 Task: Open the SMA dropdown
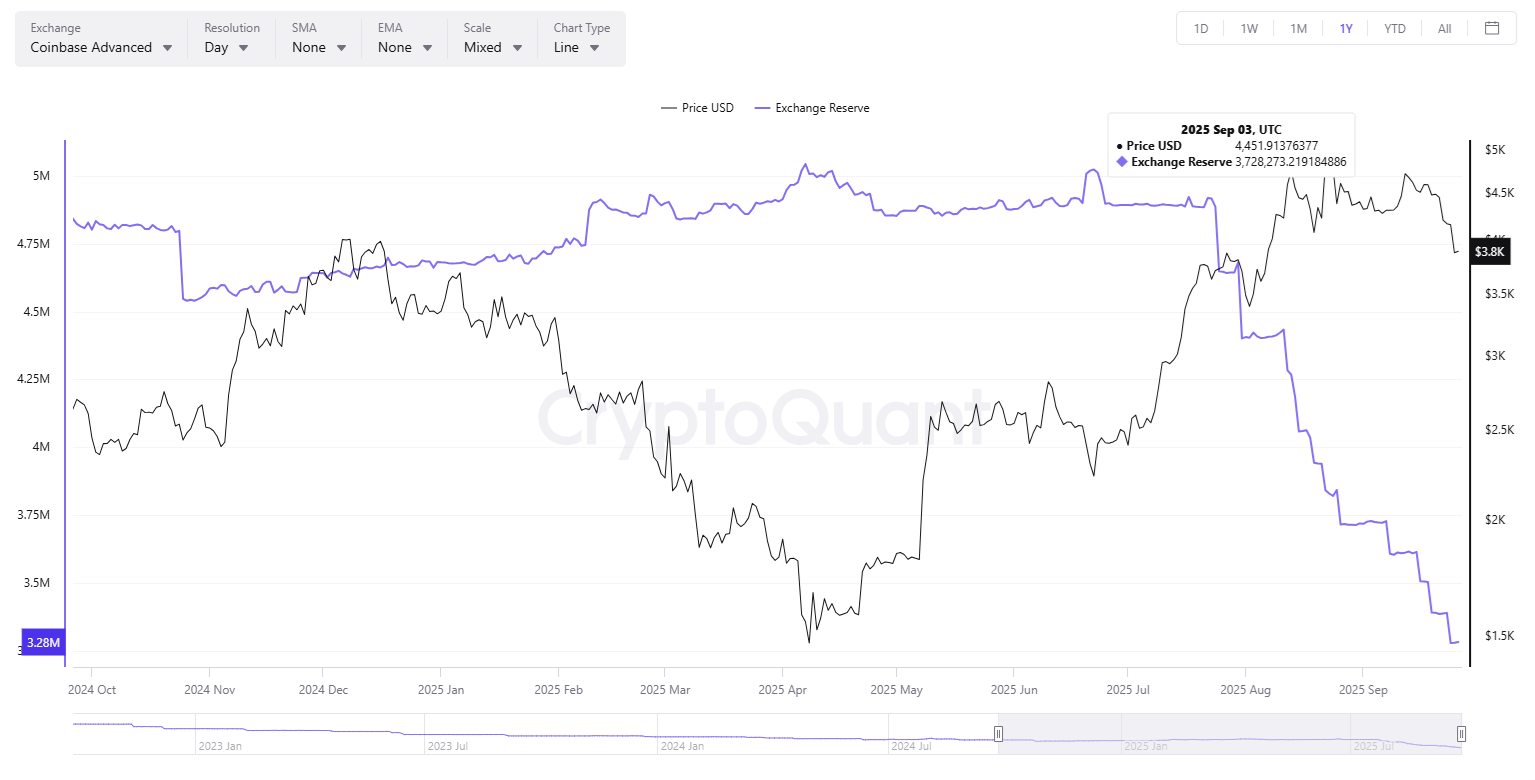point(317,46)
